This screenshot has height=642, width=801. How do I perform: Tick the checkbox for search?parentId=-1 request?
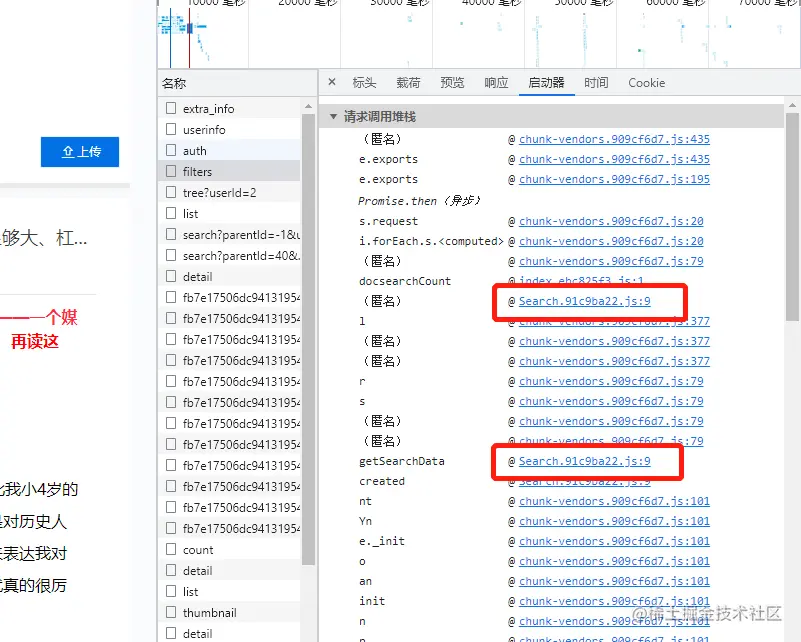pos(171,234)
